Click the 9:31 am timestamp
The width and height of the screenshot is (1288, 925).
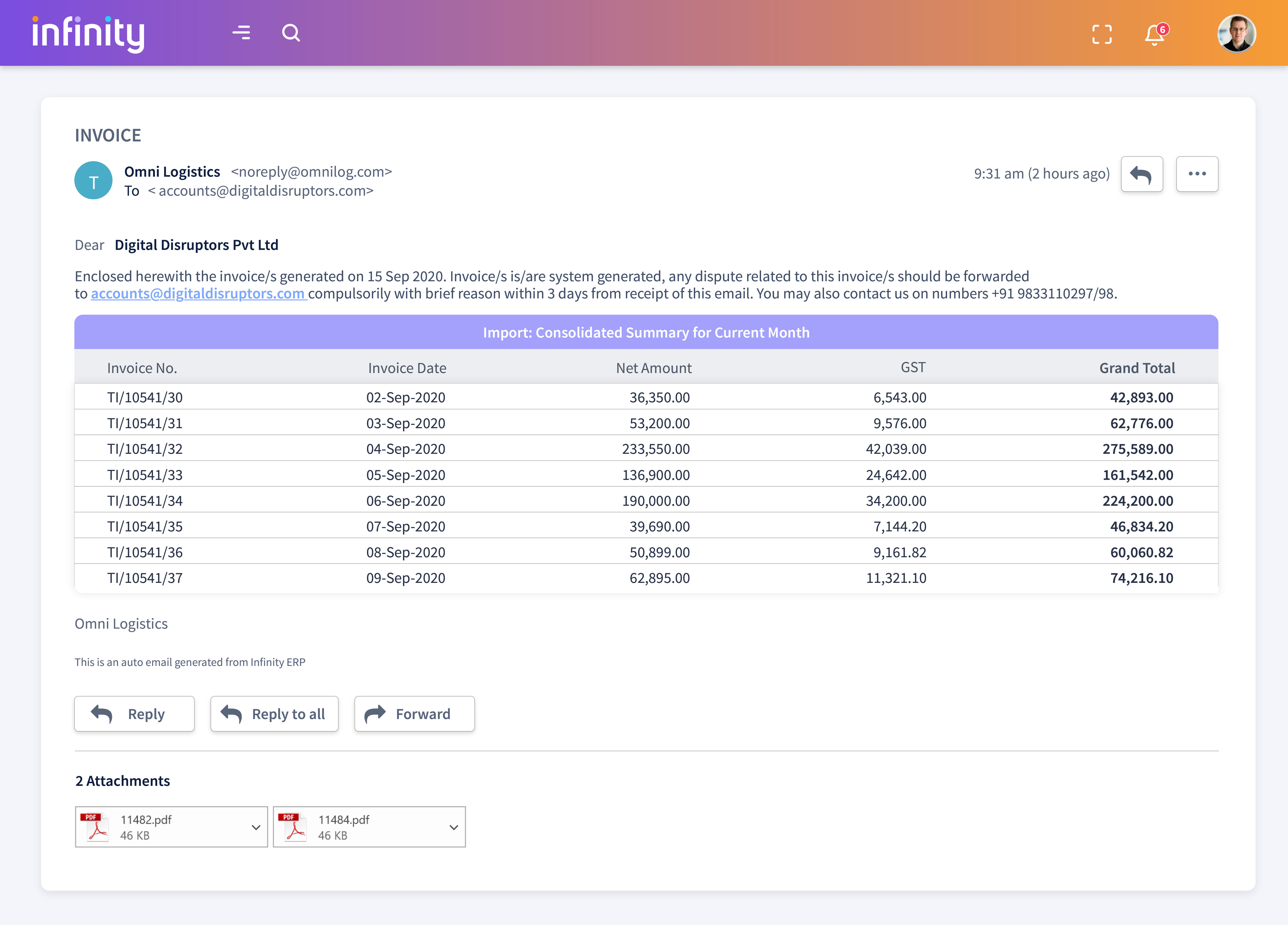click(1042, 173)
